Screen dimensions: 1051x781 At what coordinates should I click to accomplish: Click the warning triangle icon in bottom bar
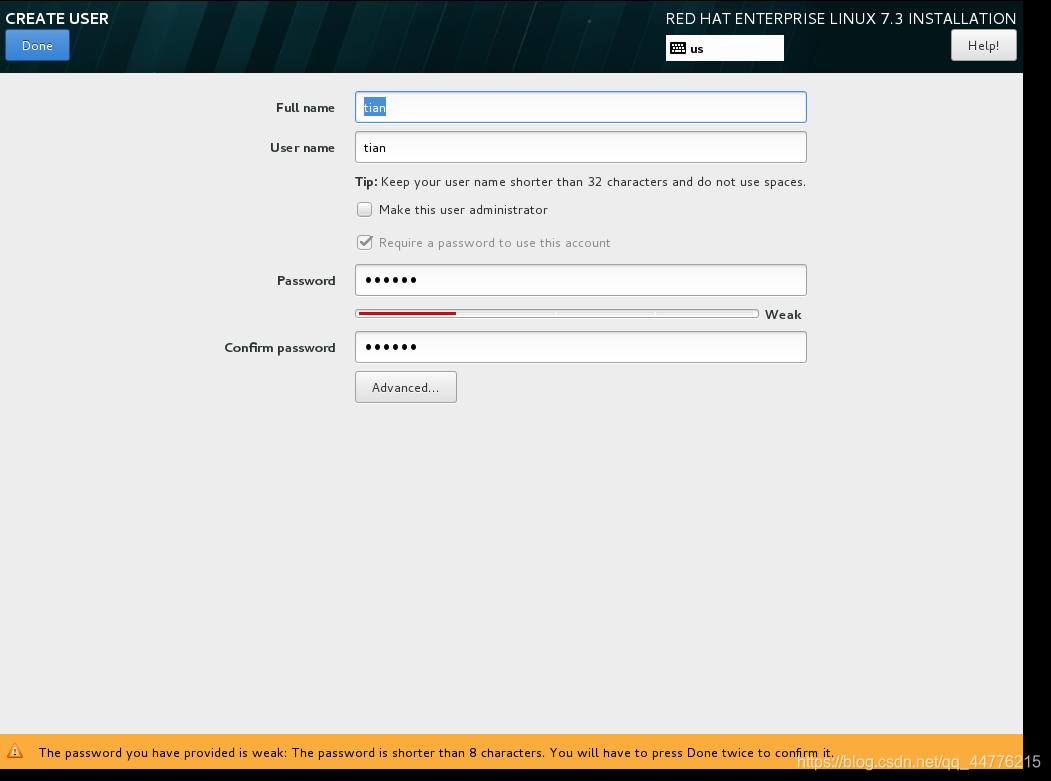click(15, 752)
